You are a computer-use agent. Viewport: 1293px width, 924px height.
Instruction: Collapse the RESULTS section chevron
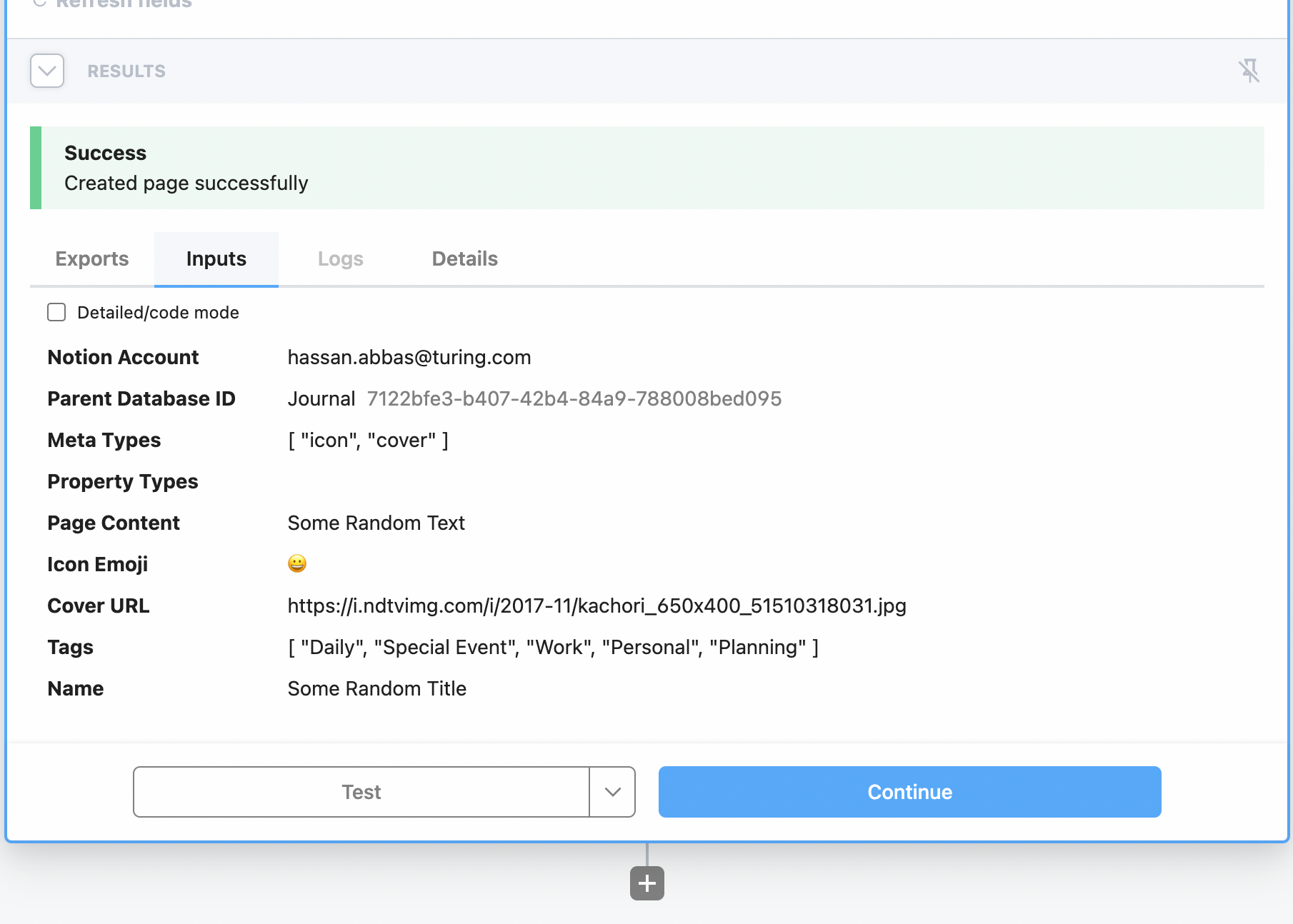(x=47, y=71)
